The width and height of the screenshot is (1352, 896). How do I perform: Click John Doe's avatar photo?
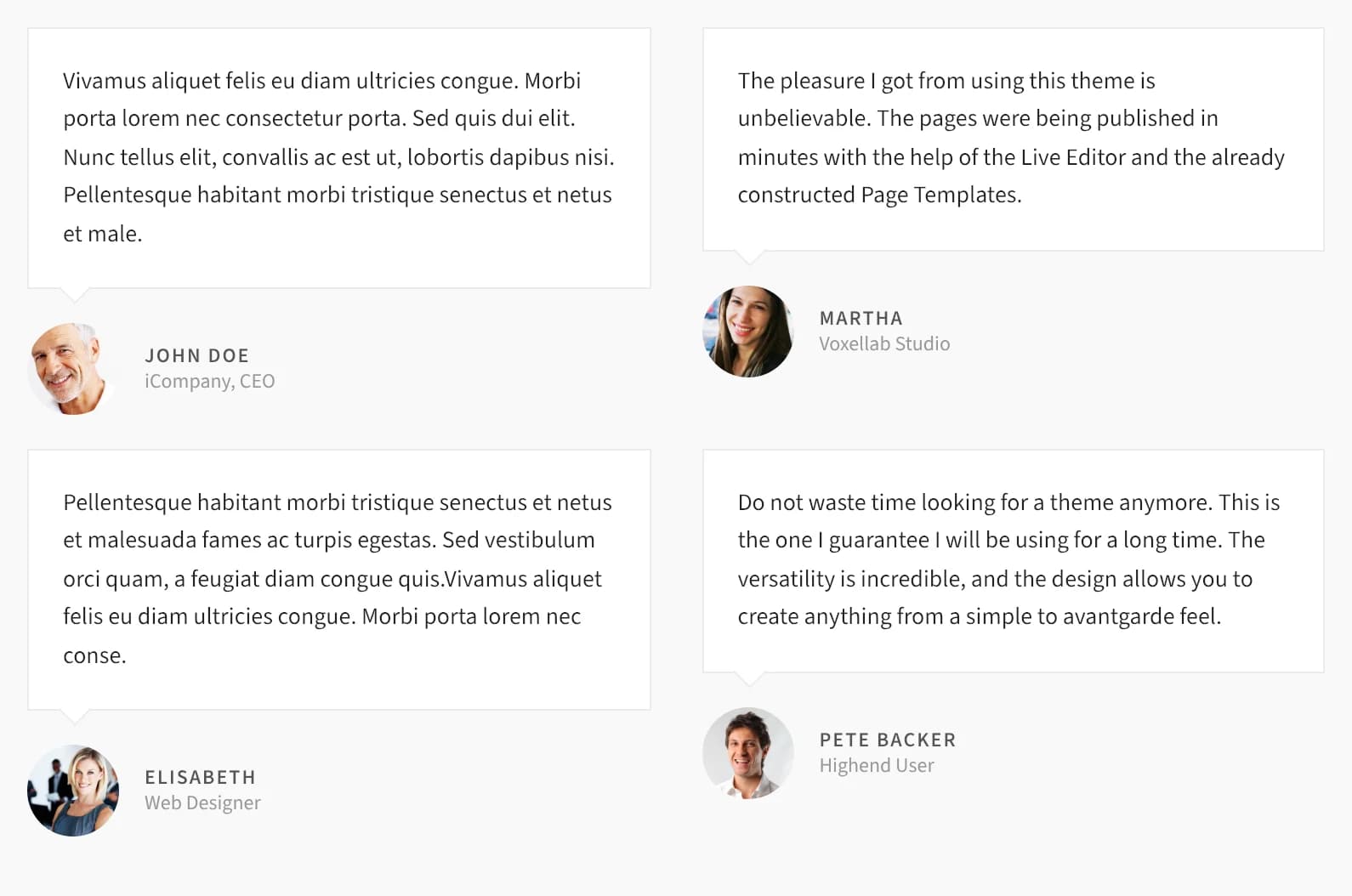[73, 369]
